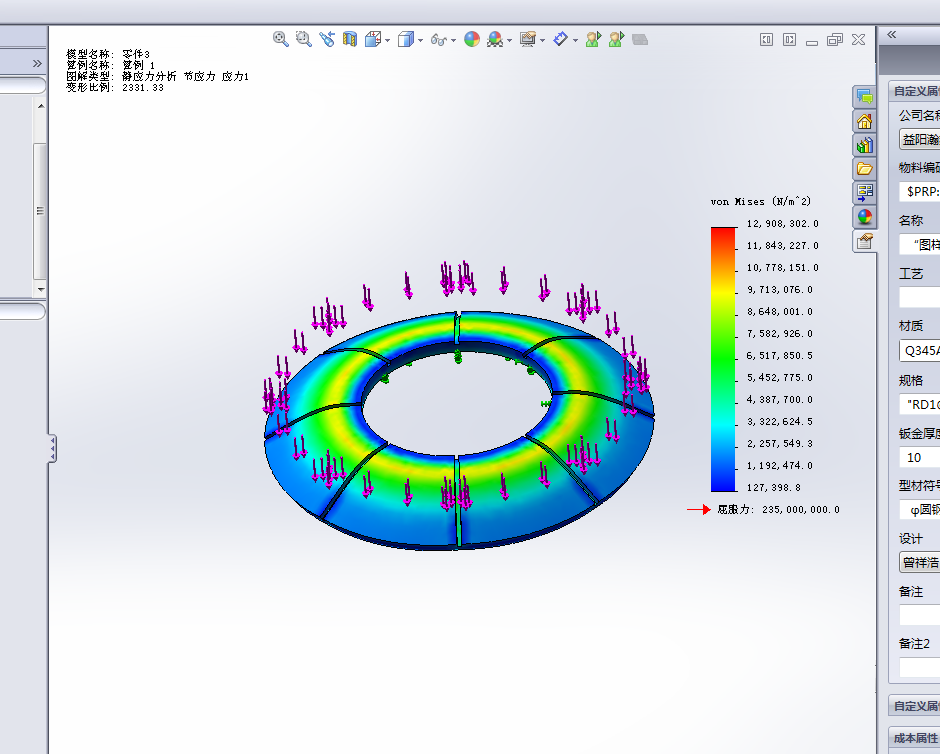Expand rotate-view icon dropdown arrow
940x754 pixels.
click(x=576, y=40)
